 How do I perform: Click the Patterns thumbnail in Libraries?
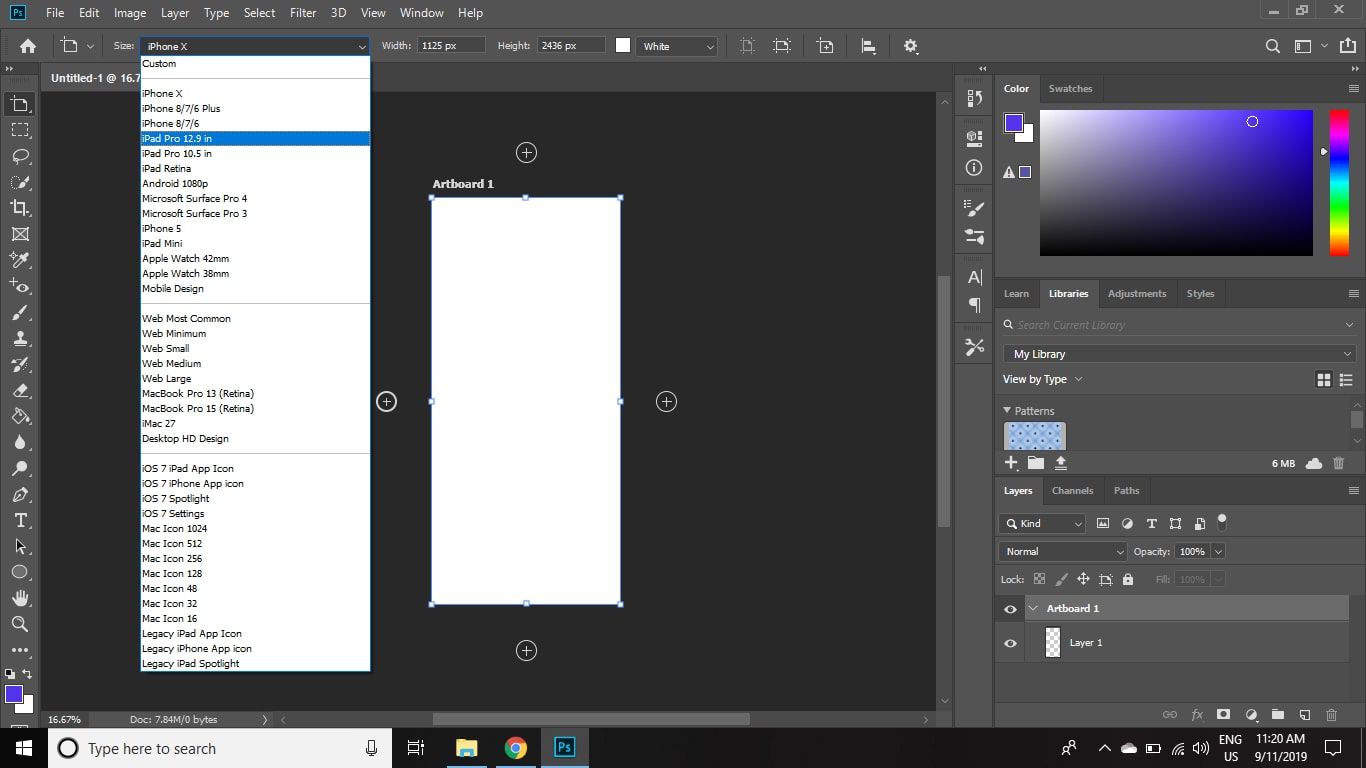pyautogui.click(x=1035, y=436)
